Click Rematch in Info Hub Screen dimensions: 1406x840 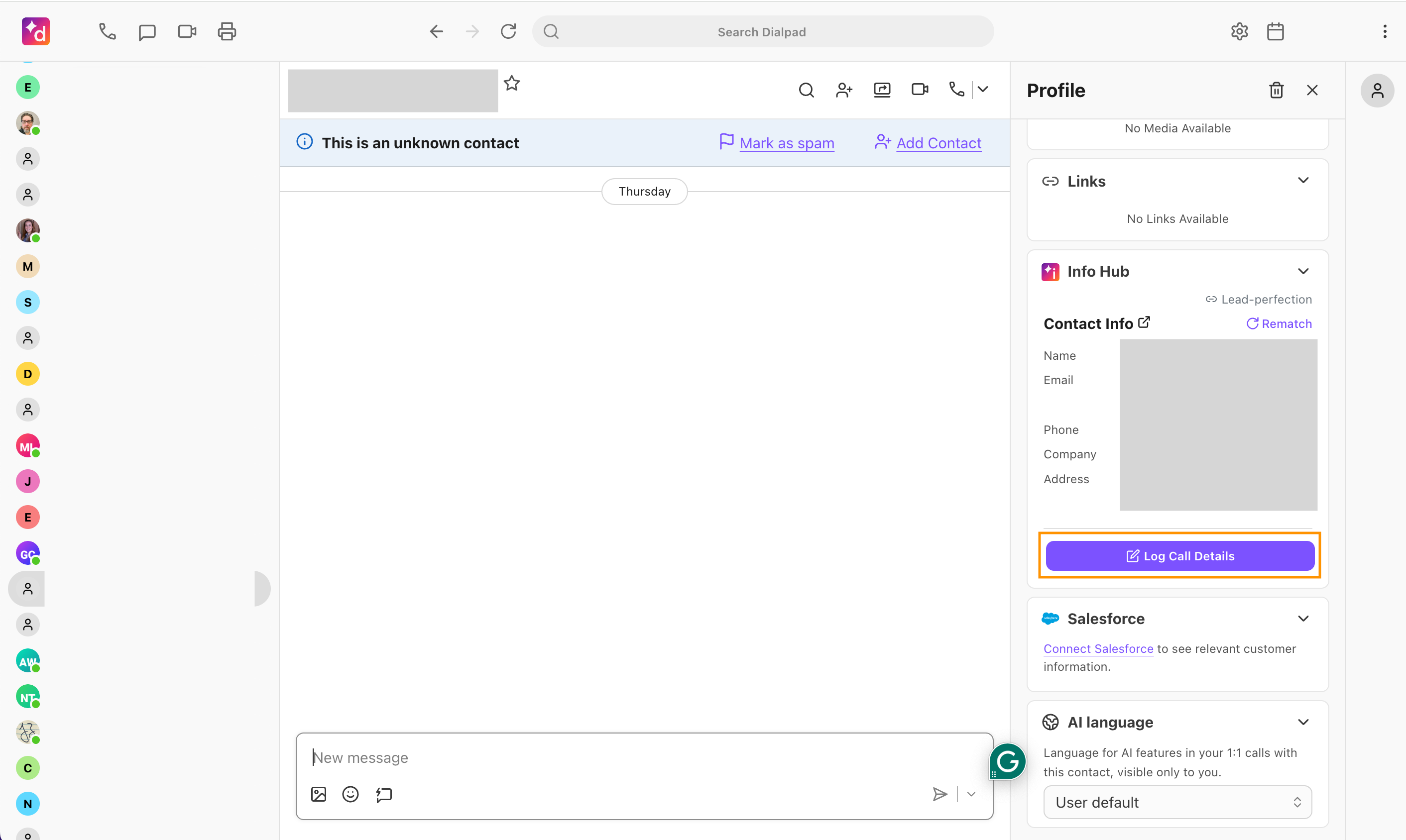[x=1279, y=324]
